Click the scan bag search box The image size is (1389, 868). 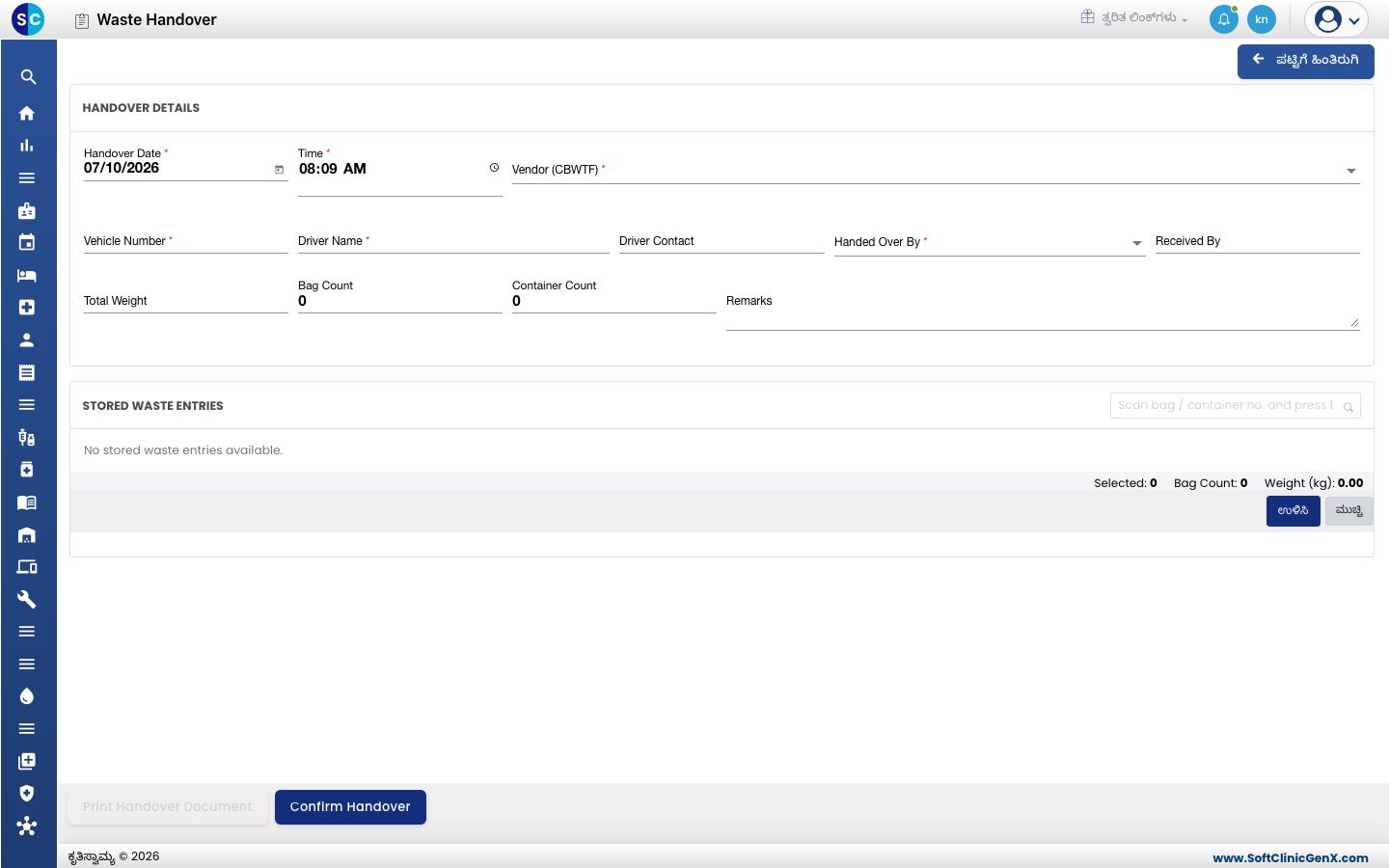point(1235,406)
